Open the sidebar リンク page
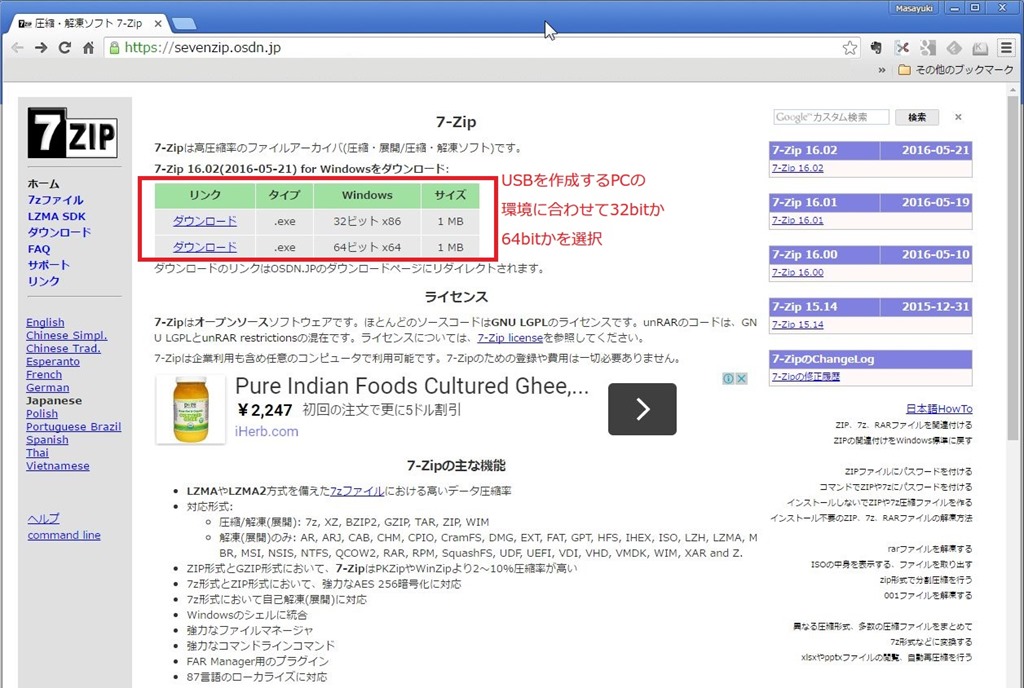Image resolution: width=1024 pixels, height=688 pixels. pyautogui.click(x=43, y=281)
